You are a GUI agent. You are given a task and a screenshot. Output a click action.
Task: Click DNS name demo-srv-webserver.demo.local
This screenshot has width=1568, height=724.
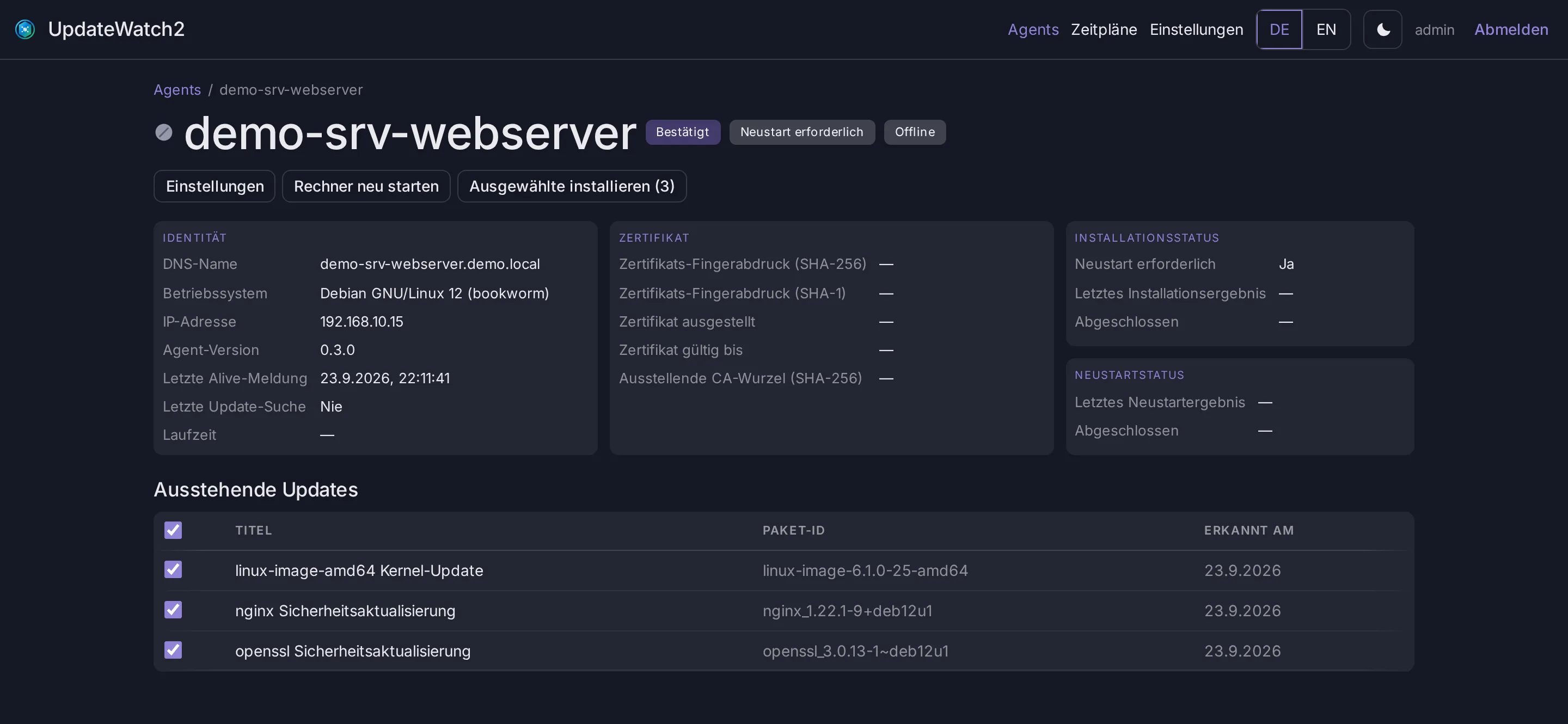pyautogui.click(x=430, y=263)
